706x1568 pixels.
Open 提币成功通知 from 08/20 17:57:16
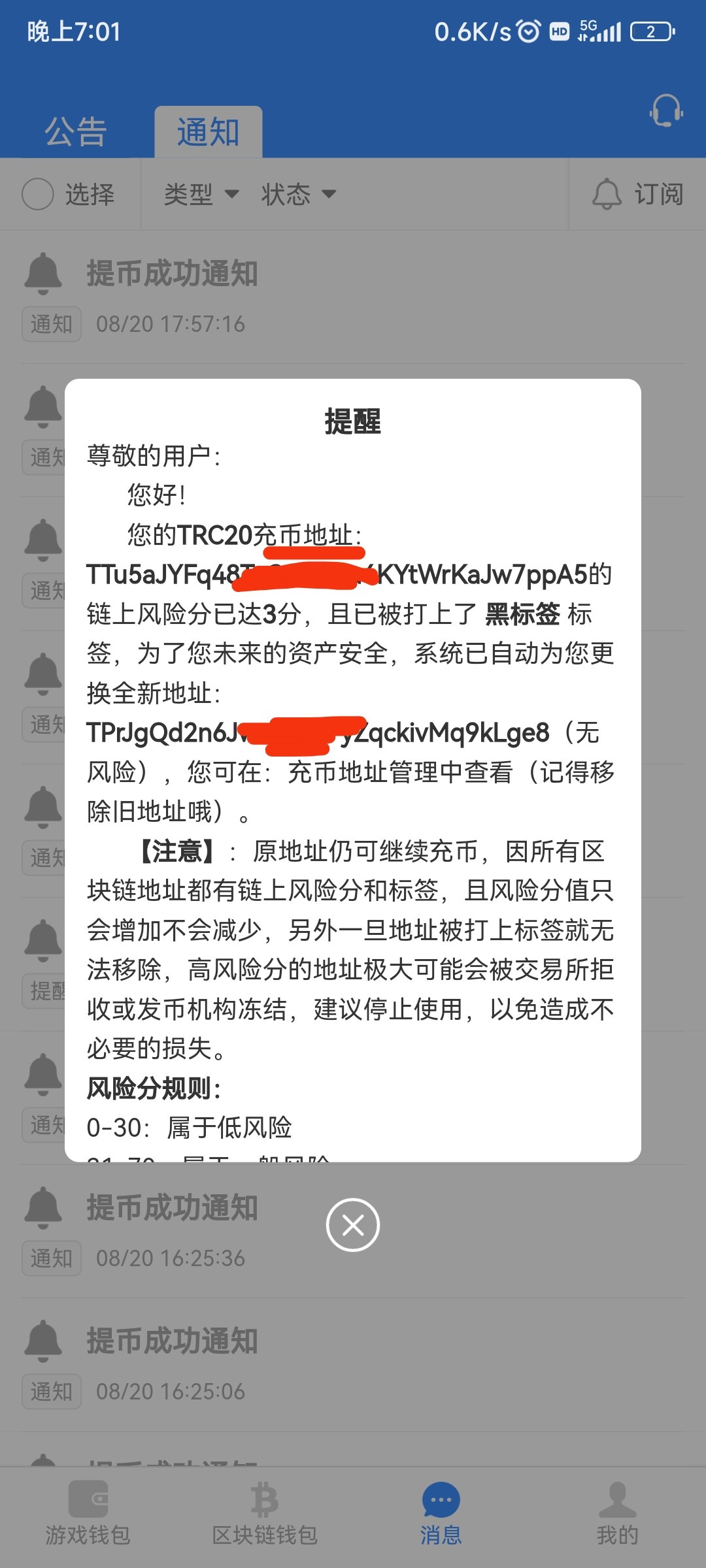[353, 297]
